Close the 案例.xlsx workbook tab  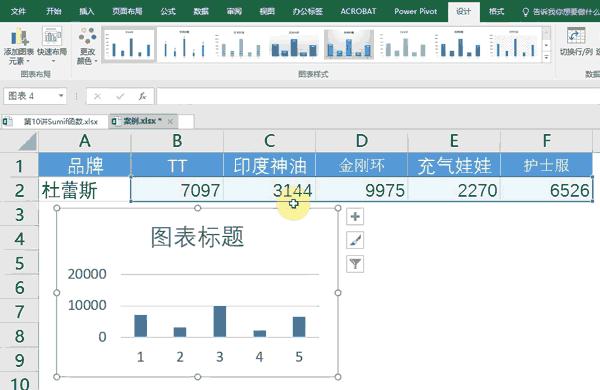point(170,122)
